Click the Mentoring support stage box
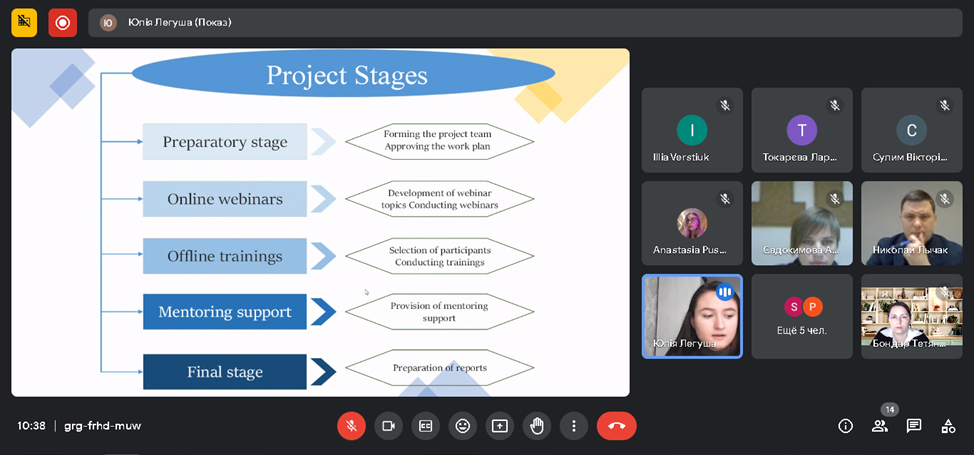974x455 pixels. pos(224,312)
